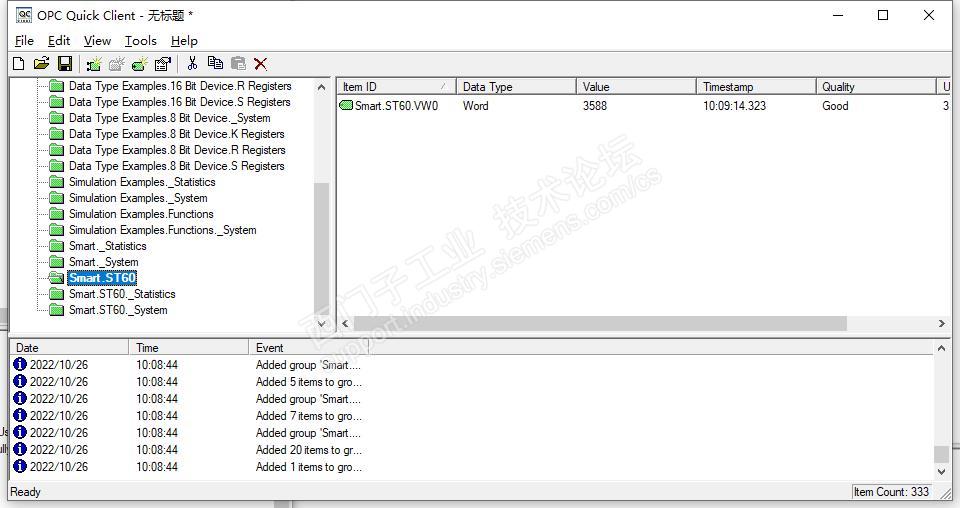Click the Timestamp column header

(756, 86)
